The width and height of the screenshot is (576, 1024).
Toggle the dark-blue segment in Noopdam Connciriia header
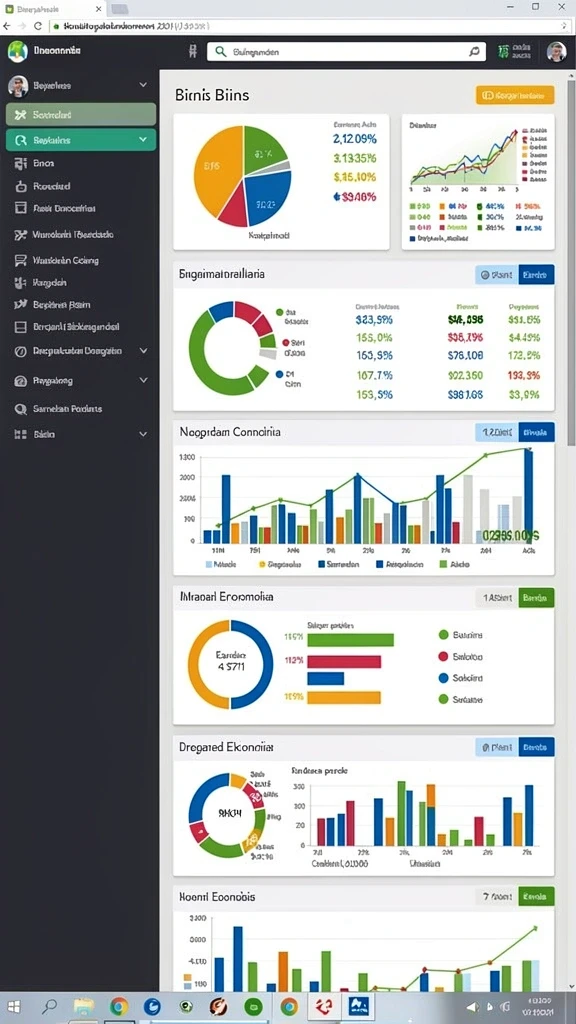(536, 432)
